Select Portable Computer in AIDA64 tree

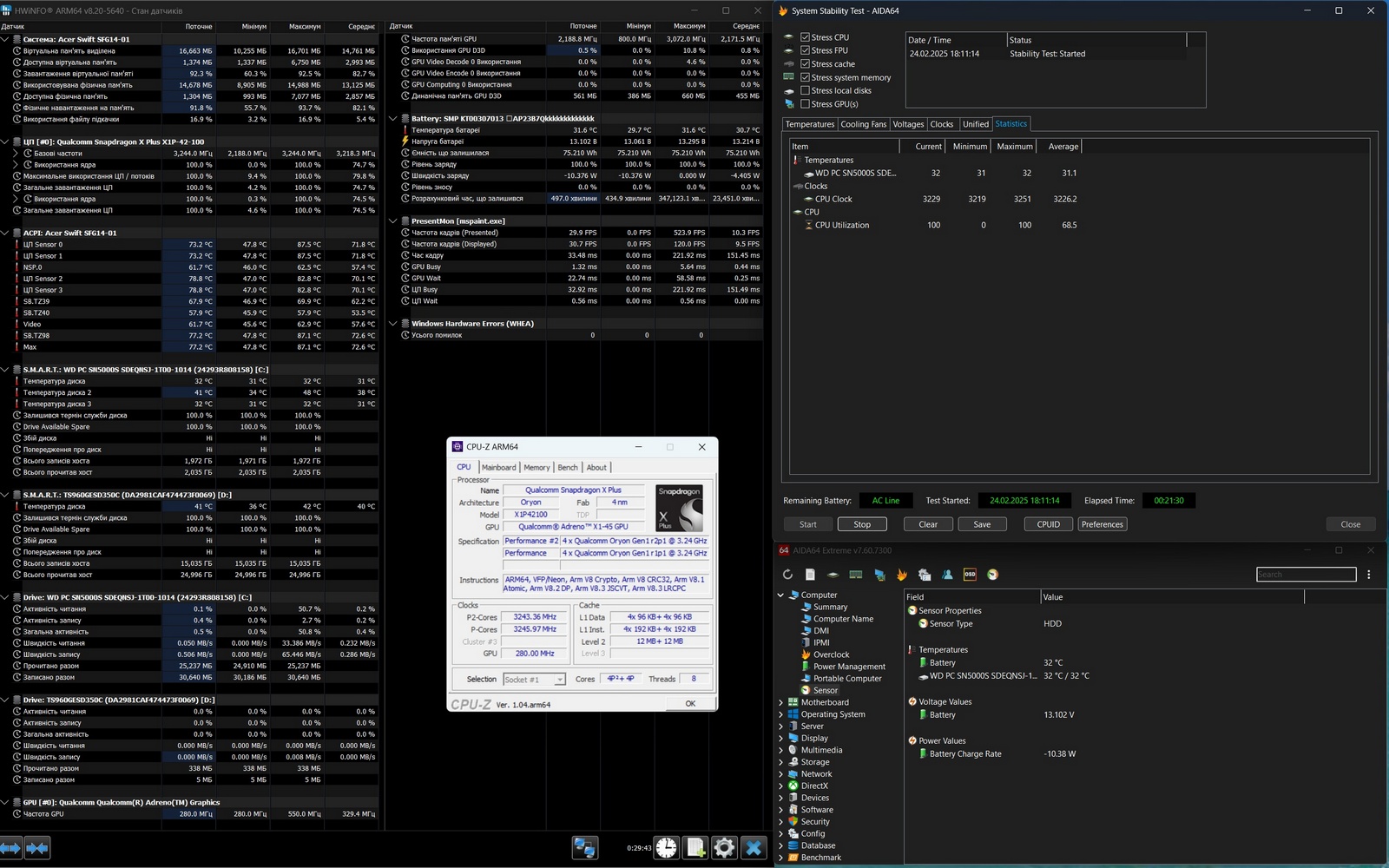[x=847, y=679]
